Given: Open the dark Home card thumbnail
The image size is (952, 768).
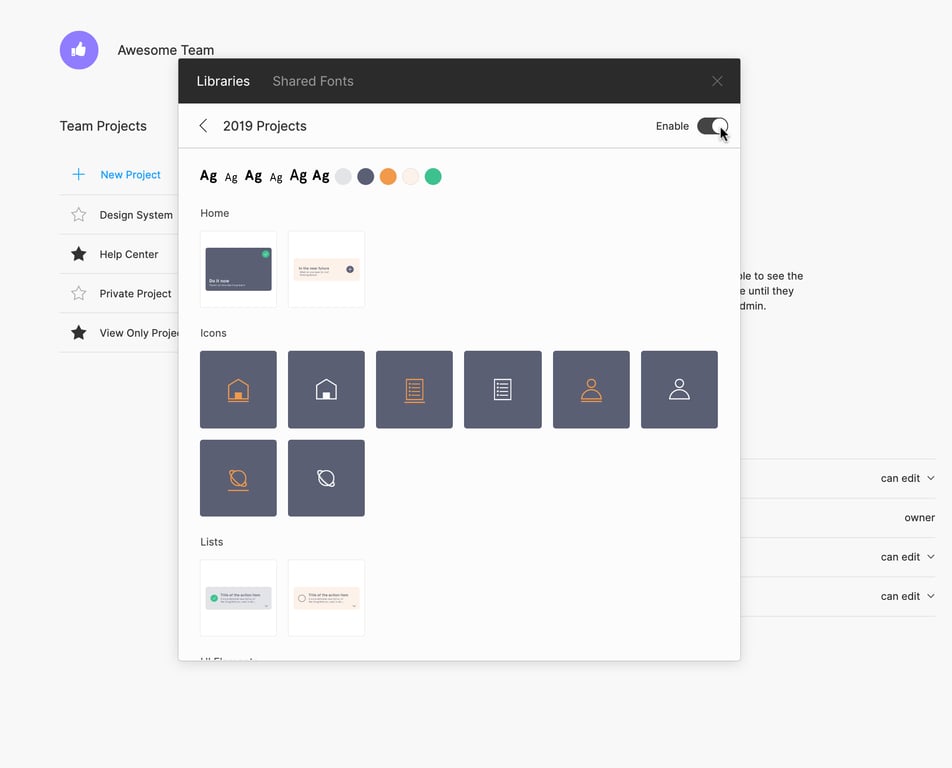Looking at the screenshot, I should point(238,269).
